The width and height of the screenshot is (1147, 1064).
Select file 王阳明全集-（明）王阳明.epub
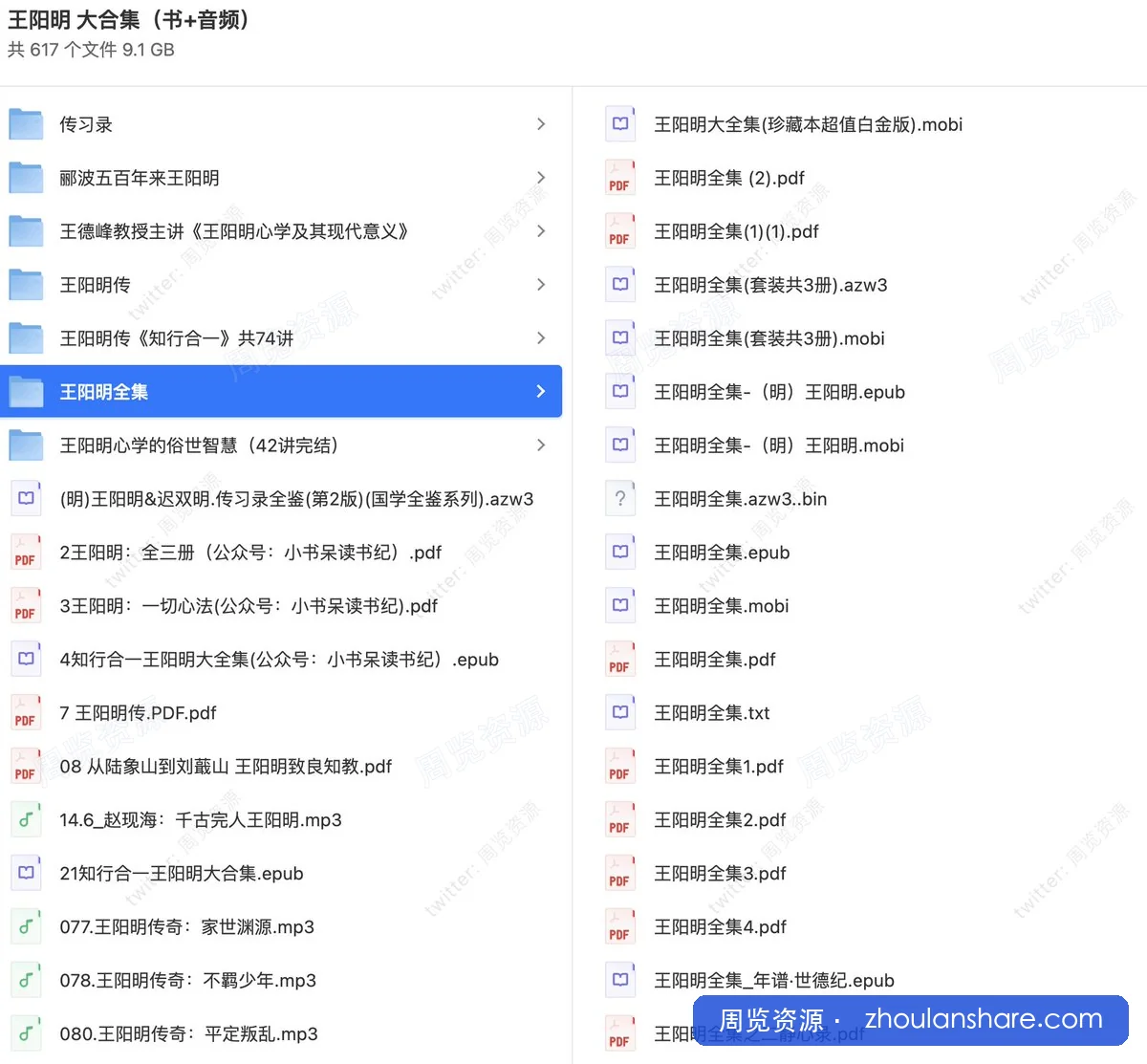point(780,392)
